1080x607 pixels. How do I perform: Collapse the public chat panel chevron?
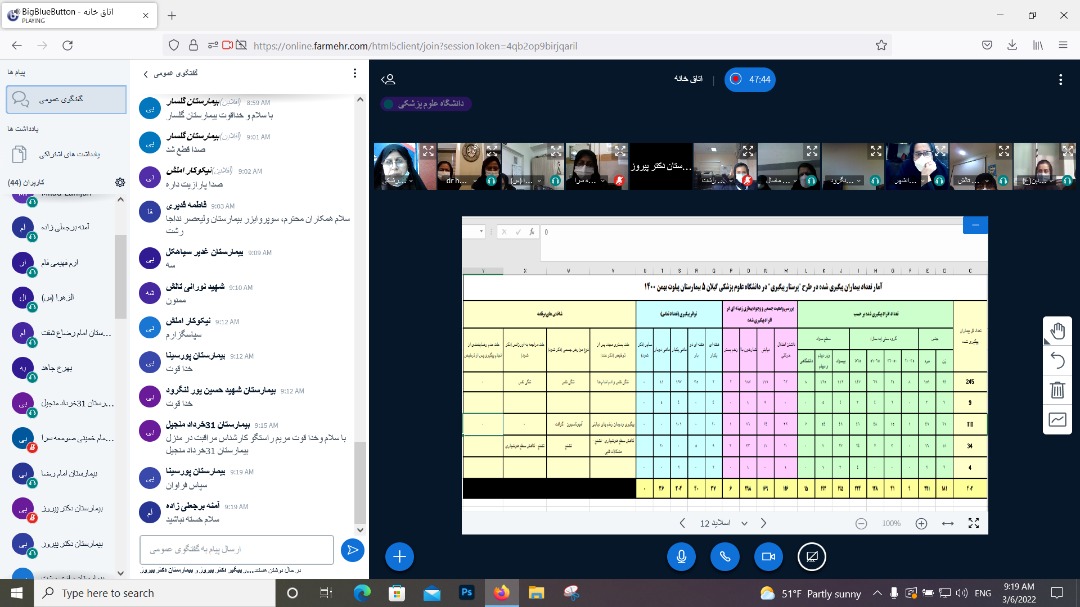tap(146, 73)
